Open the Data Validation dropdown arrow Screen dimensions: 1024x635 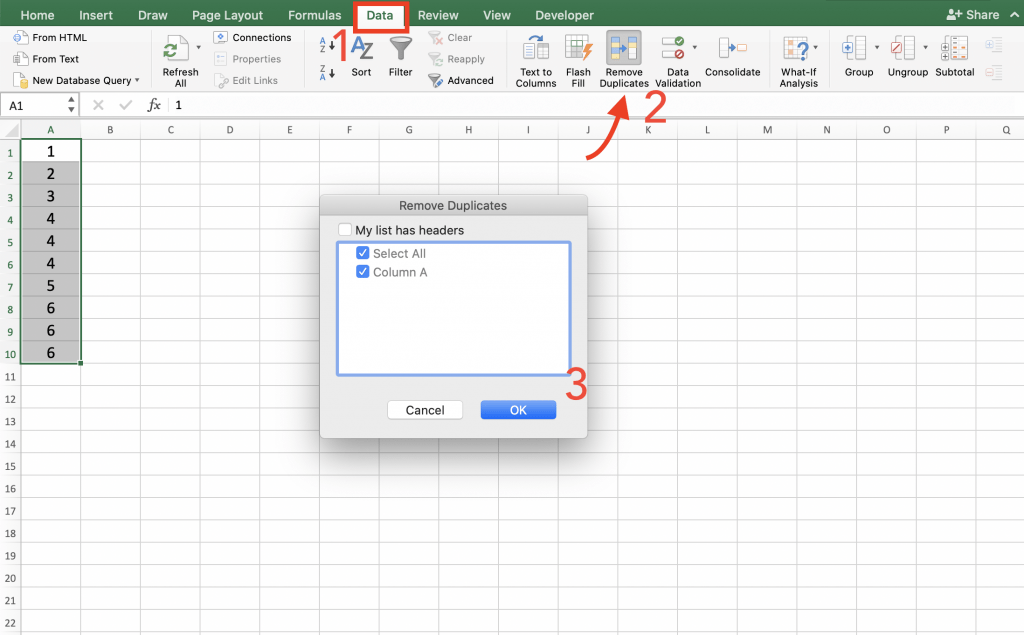tap(696, 45)
